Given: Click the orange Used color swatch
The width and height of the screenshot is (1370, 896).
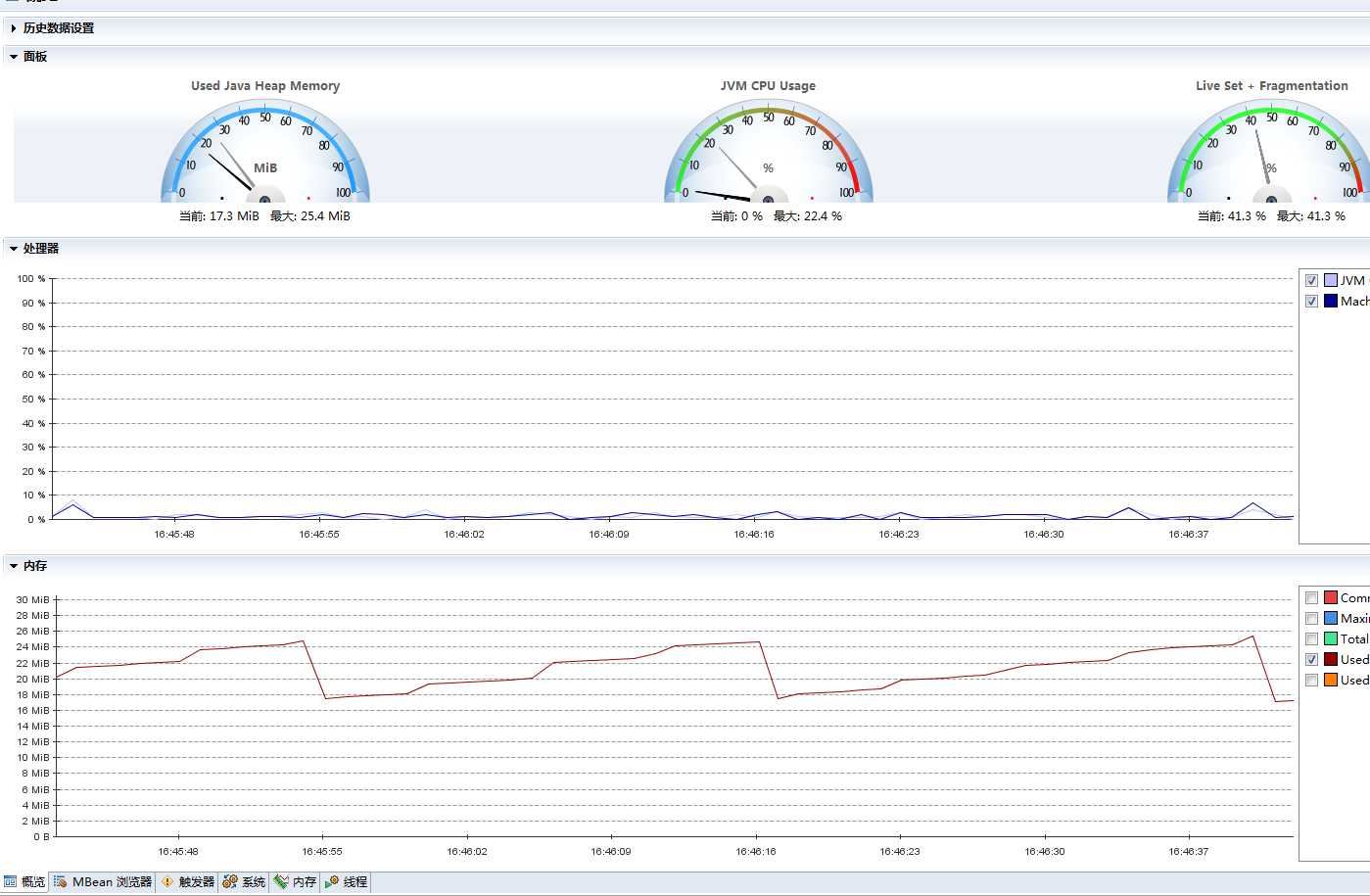Looking at the screenshot, I should [x=1331, y=680].
